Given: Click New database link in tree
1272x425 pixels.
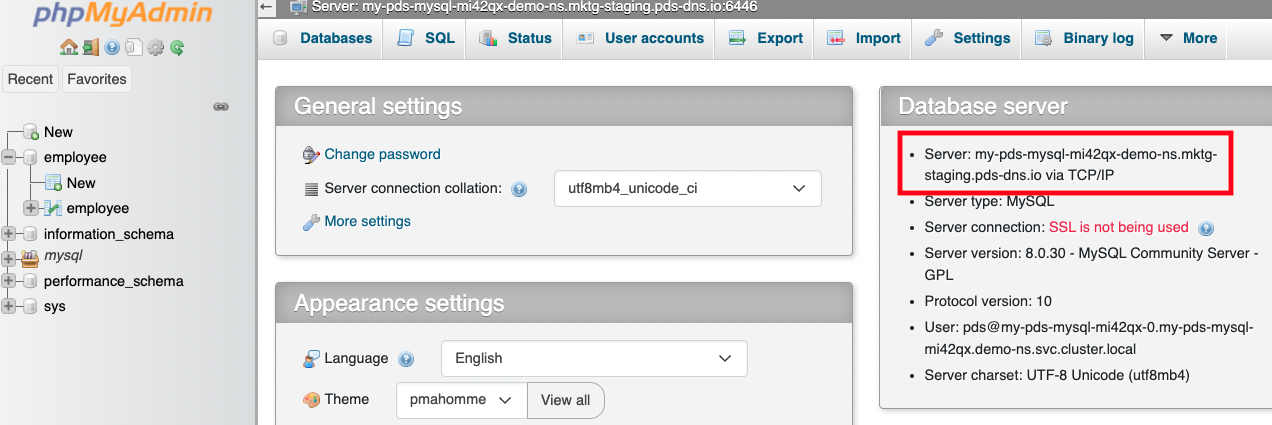Looking at the screenshot, I should [x=58, y=132].
